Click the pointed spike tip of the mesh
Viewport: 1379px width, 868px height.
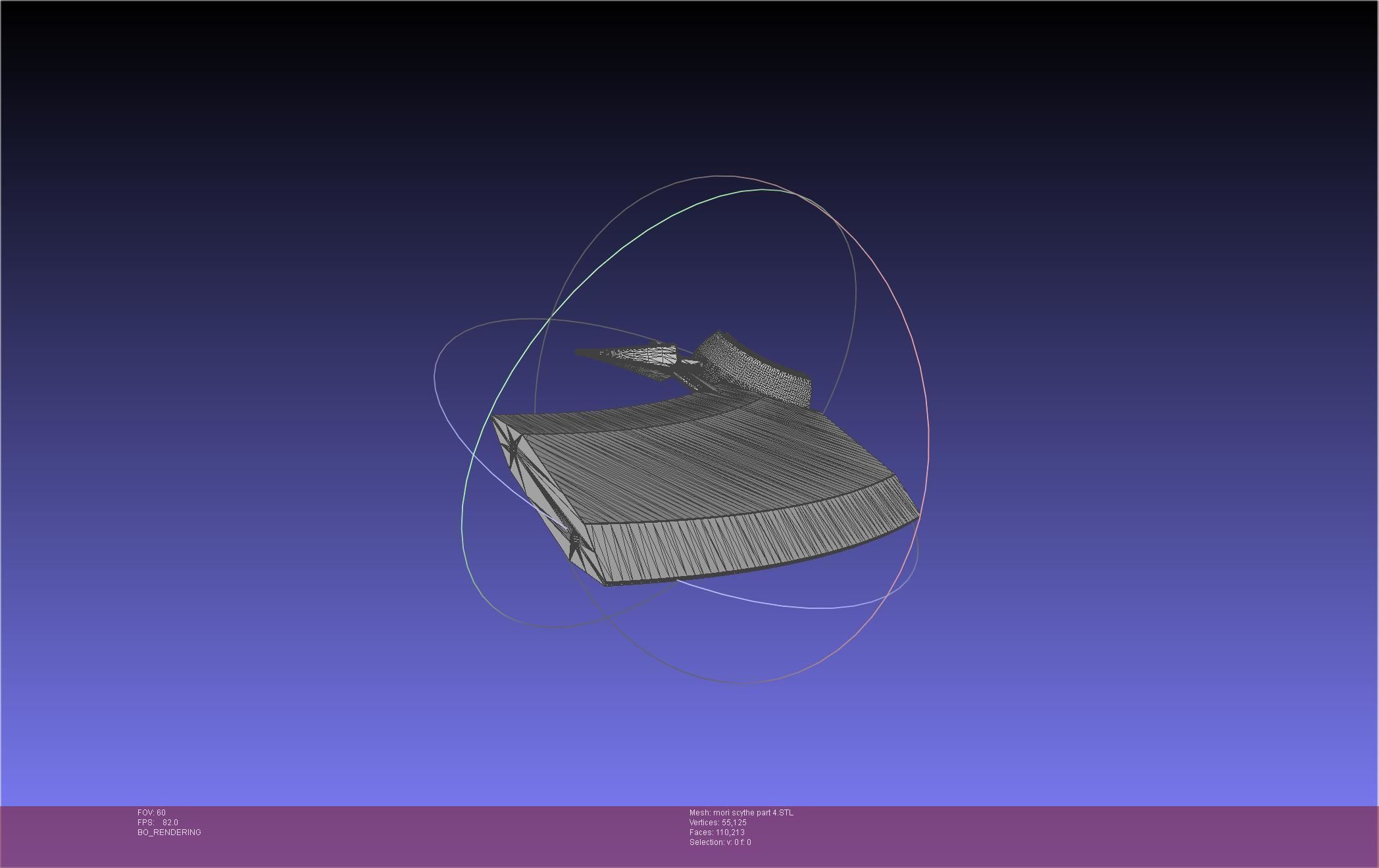580,352
